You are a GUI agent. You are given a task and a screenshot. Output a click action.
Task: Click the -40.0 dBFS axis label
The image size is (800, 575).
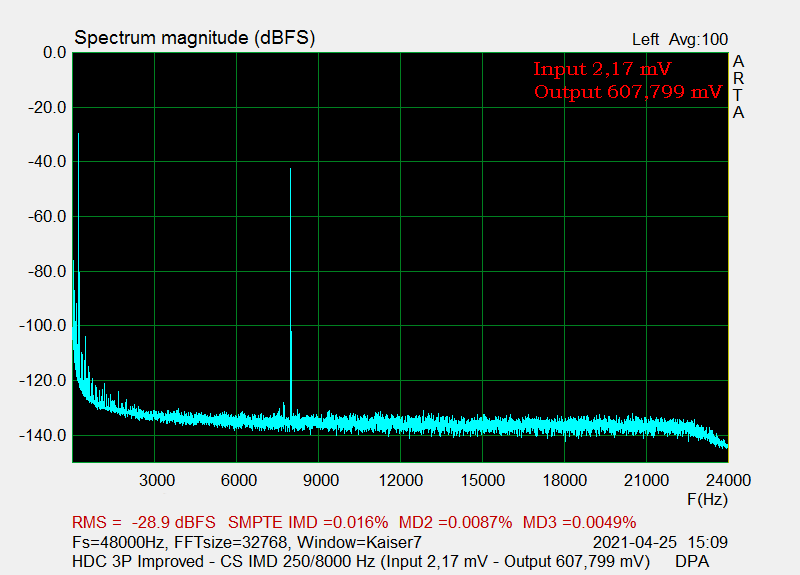tap(47, 162)
